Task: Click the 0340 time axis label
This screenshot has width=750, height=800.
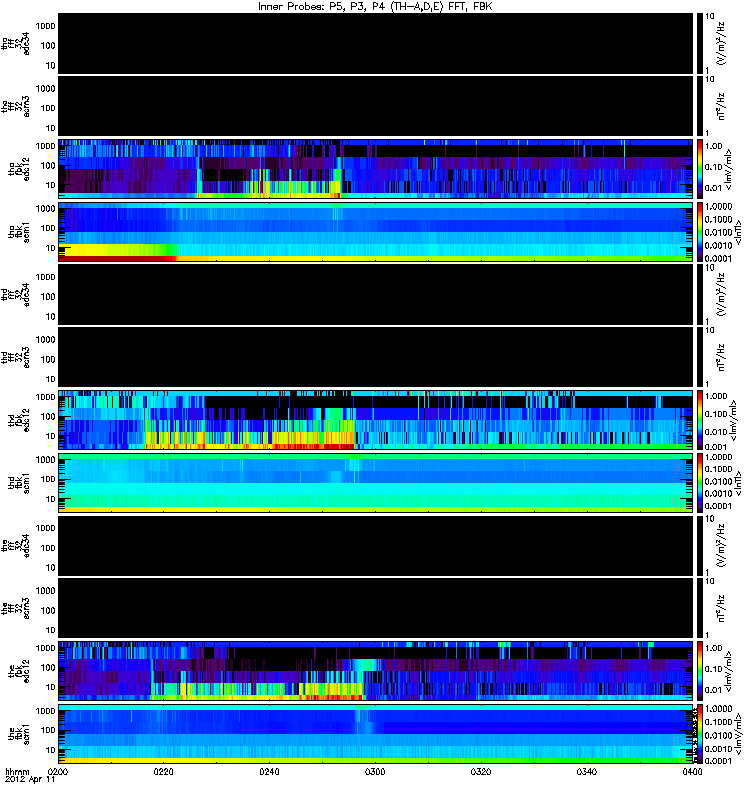Action: click(x=587, y=771)
